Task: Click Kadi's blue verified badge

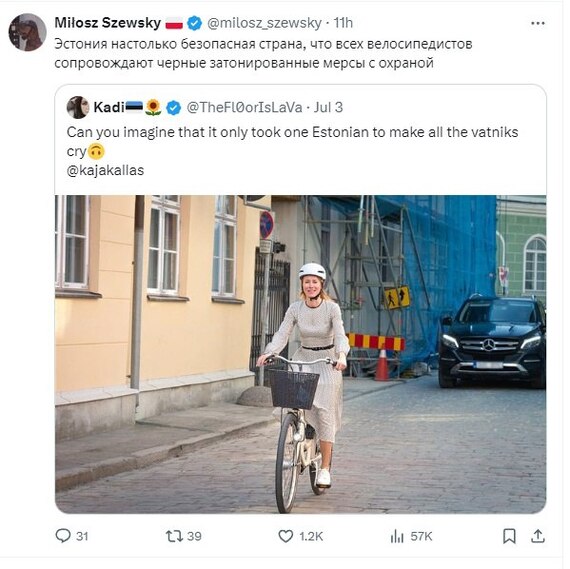Action: (x=173, y=108)
